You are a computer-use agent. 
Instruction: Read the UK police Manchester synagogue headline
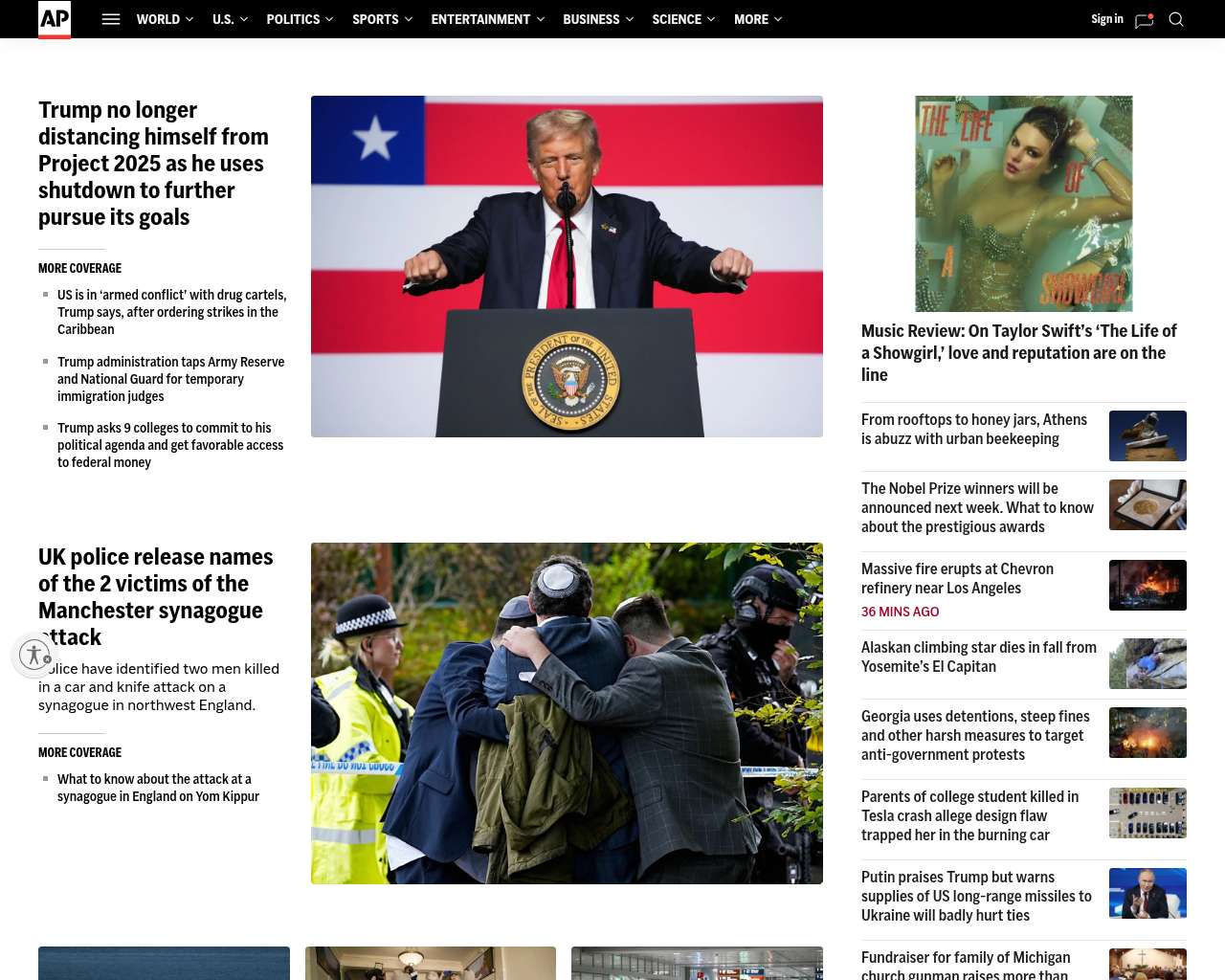pyautogui.click(x=156, y=597)
